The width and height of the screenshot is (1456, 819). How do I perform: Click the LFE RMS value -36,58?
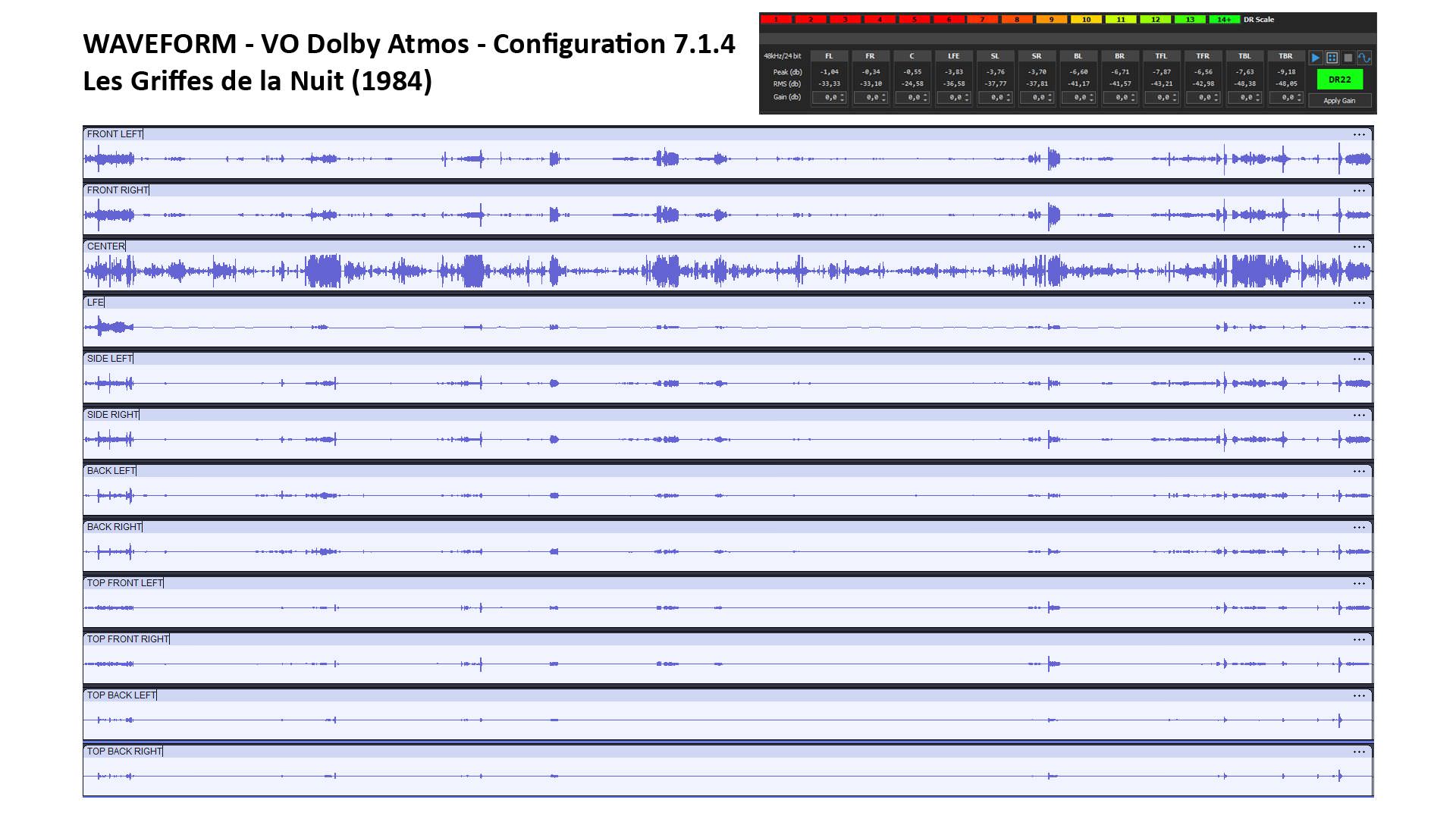(954, 84)
